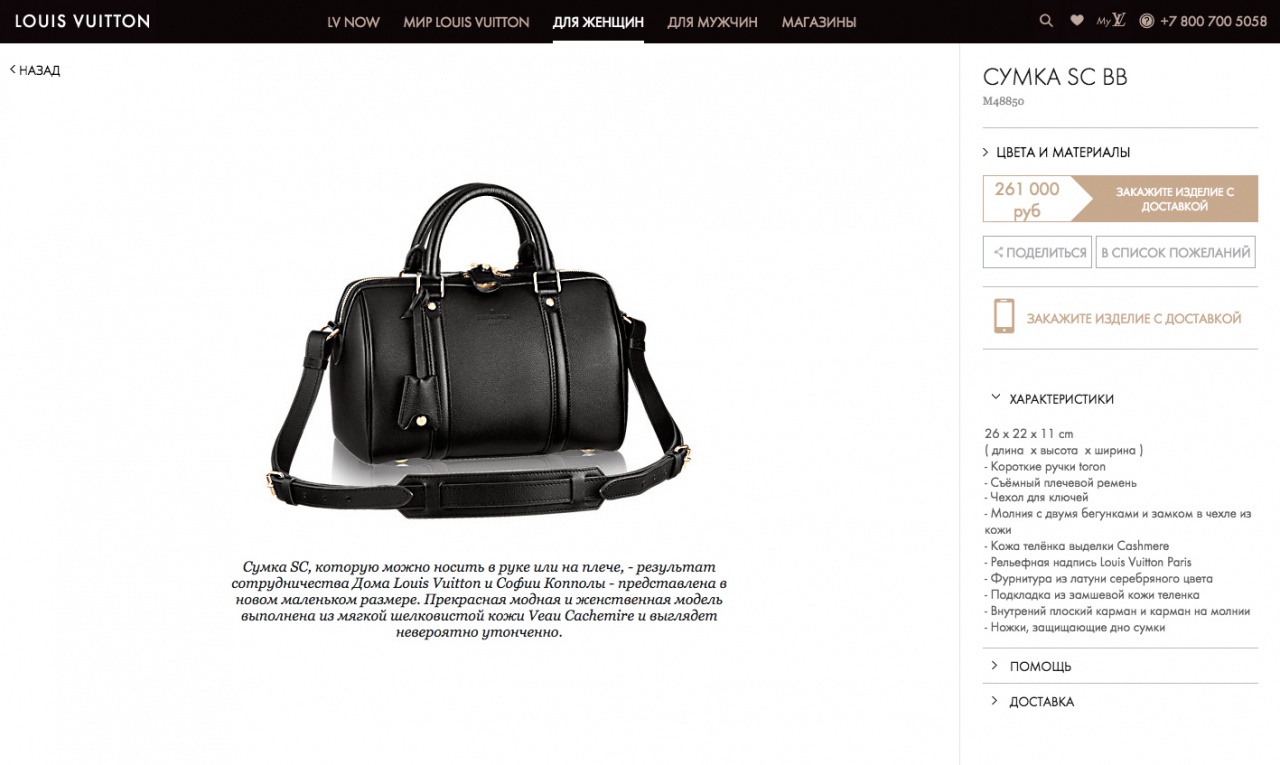Click the beige Закажите изделие с доставкой button

pos(1173,199)
